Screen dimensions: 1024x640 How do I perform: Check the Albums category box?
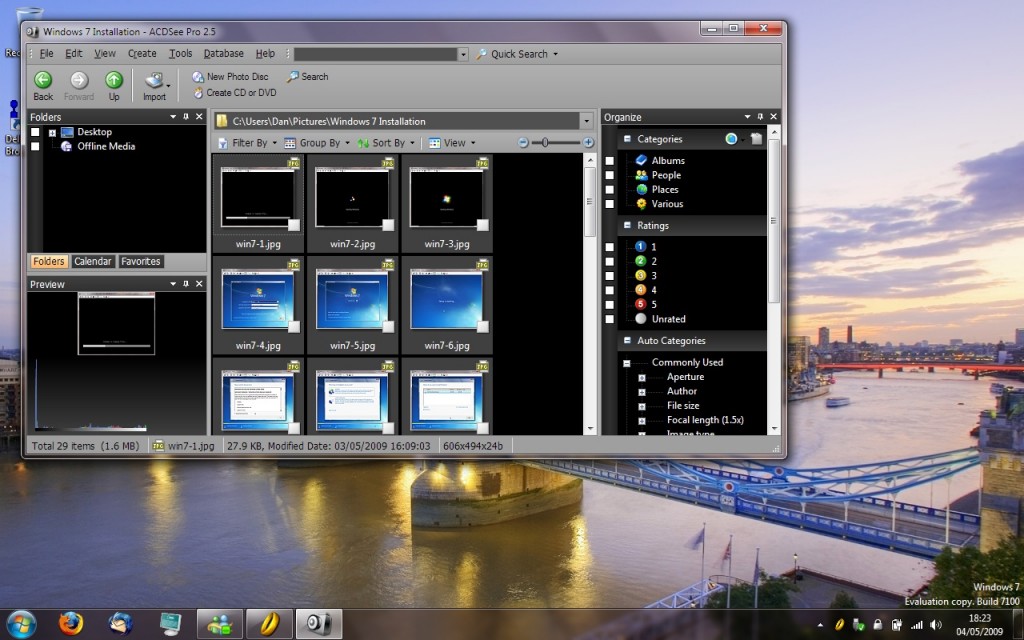point(609,161)
